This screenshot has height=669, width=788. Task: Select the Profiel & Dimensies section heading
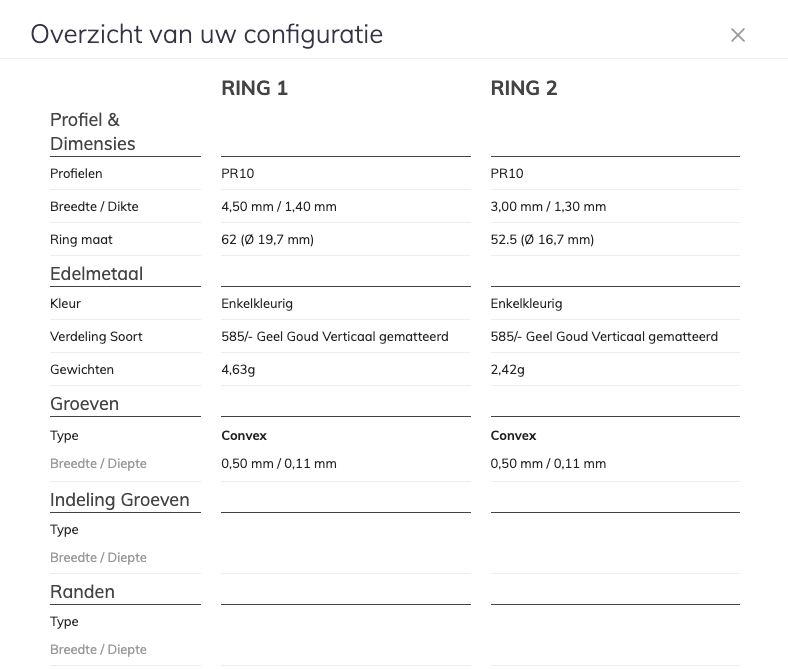pyautogui.click(x=93, y=132)
